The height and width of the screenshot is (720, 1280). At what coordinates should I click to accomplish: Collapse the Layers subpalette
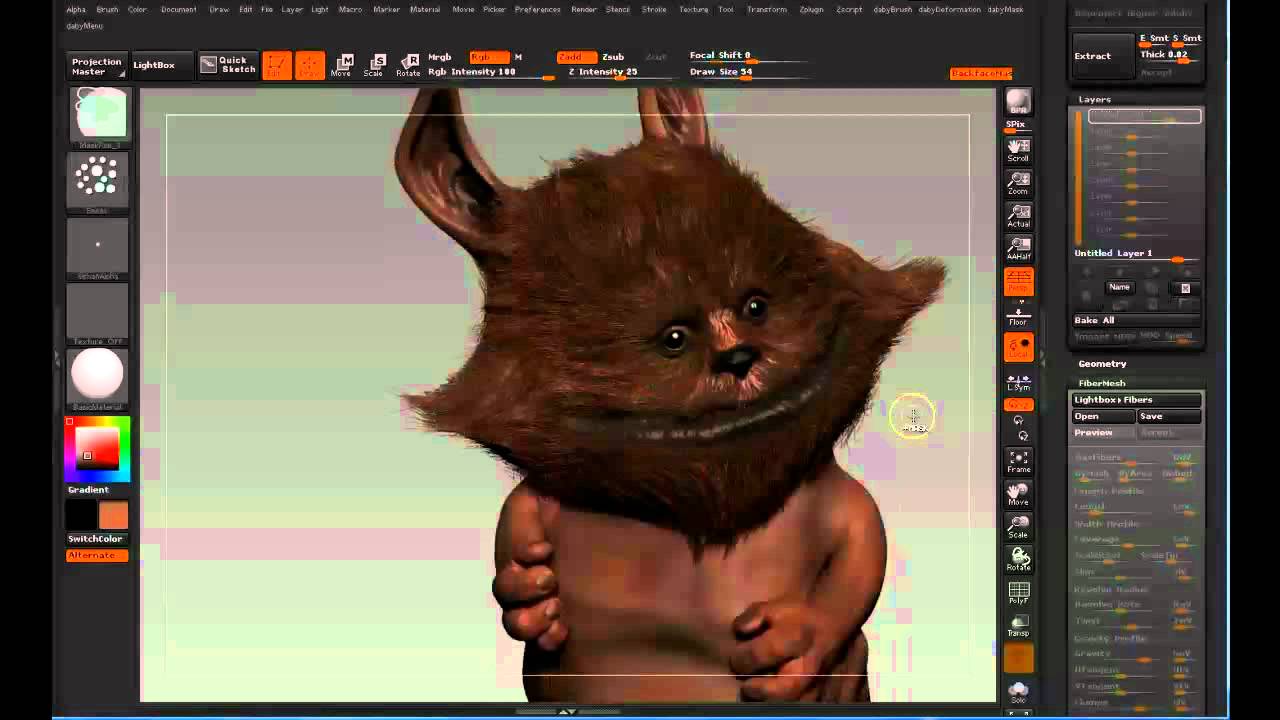[x=1094, y=100]
